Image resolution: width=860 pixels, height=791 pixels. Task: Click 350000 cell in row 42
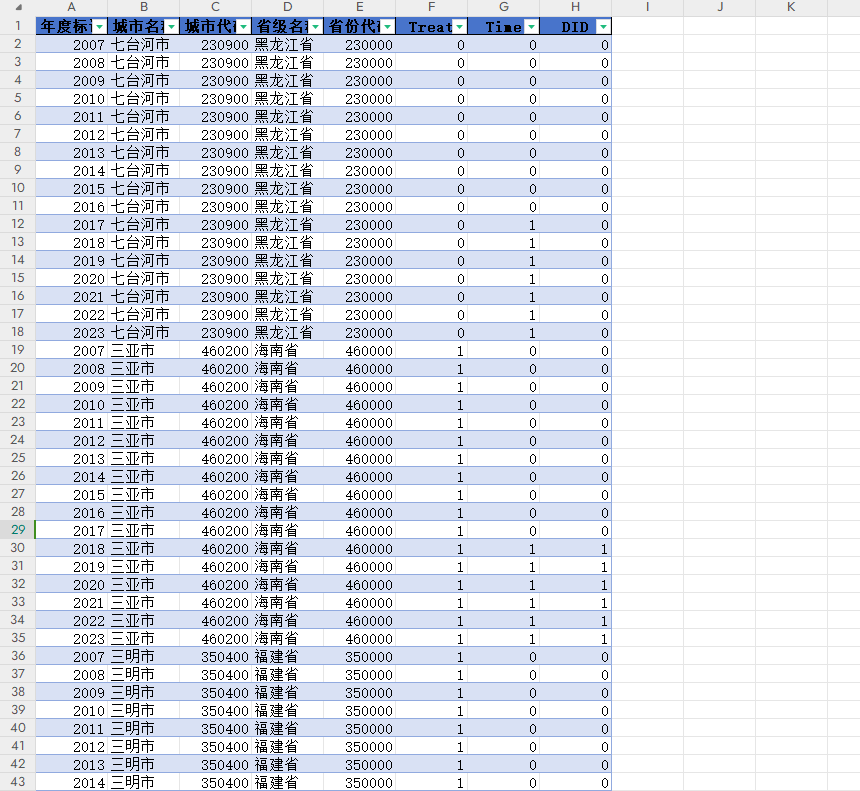(359, 765)
